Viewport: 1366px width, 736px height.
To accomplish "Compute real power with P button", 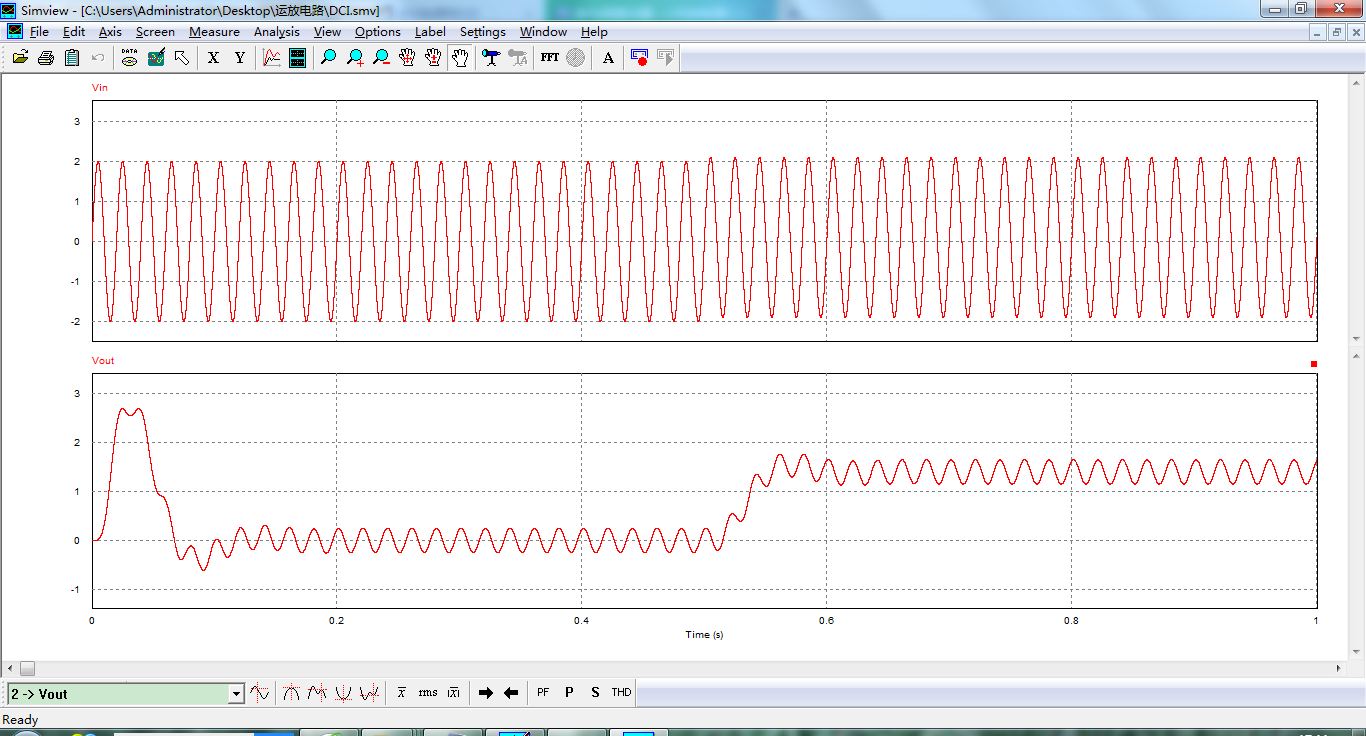I will point(569,692).
